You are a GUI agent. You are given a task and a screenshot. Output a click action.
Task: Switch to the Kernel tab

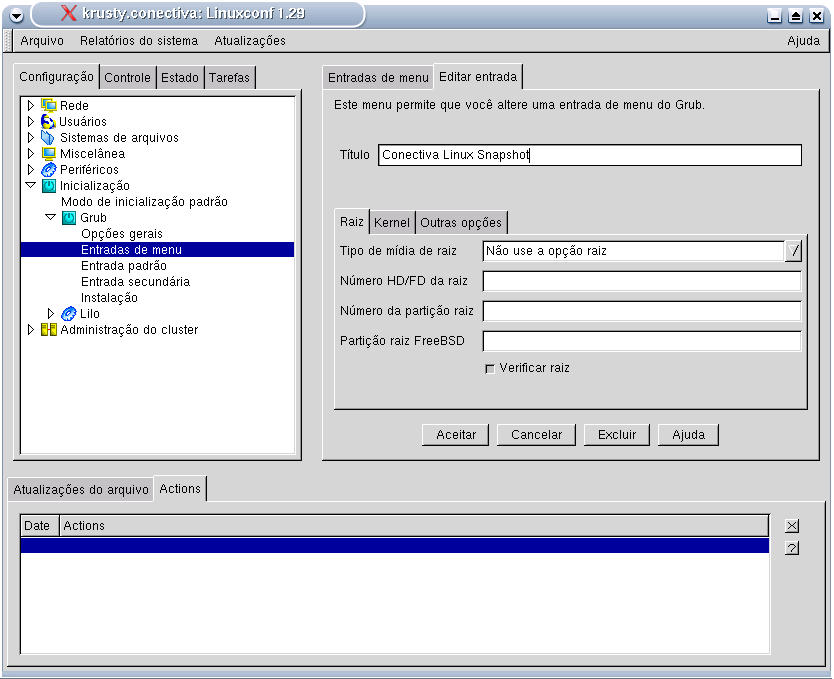[x=392, y=223]
